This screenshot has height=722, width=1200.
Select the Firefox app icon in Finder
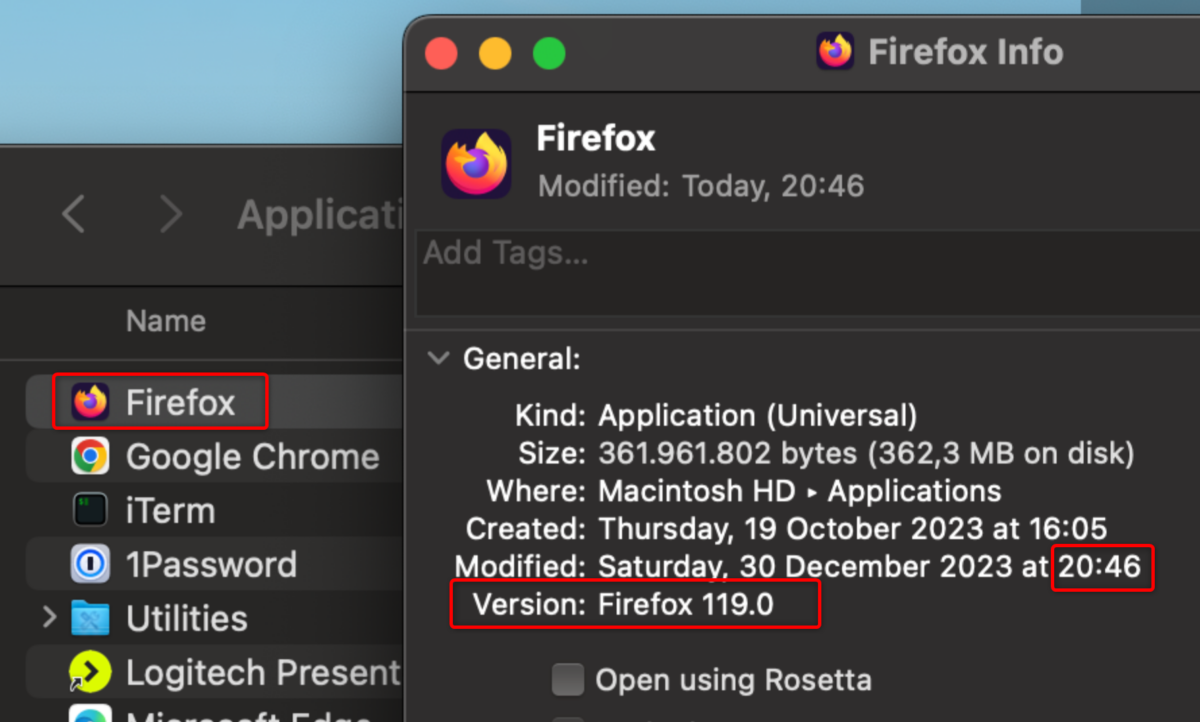click(x=89, y=401)
